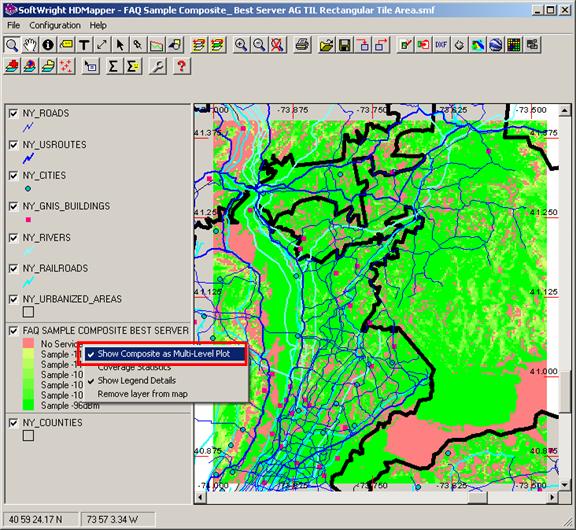Click the NY_RAILROADS cyan line symbol
Image resolution: width=576 pixels, height=530 pixels.
pyautogui.click(x=28, y=282)
